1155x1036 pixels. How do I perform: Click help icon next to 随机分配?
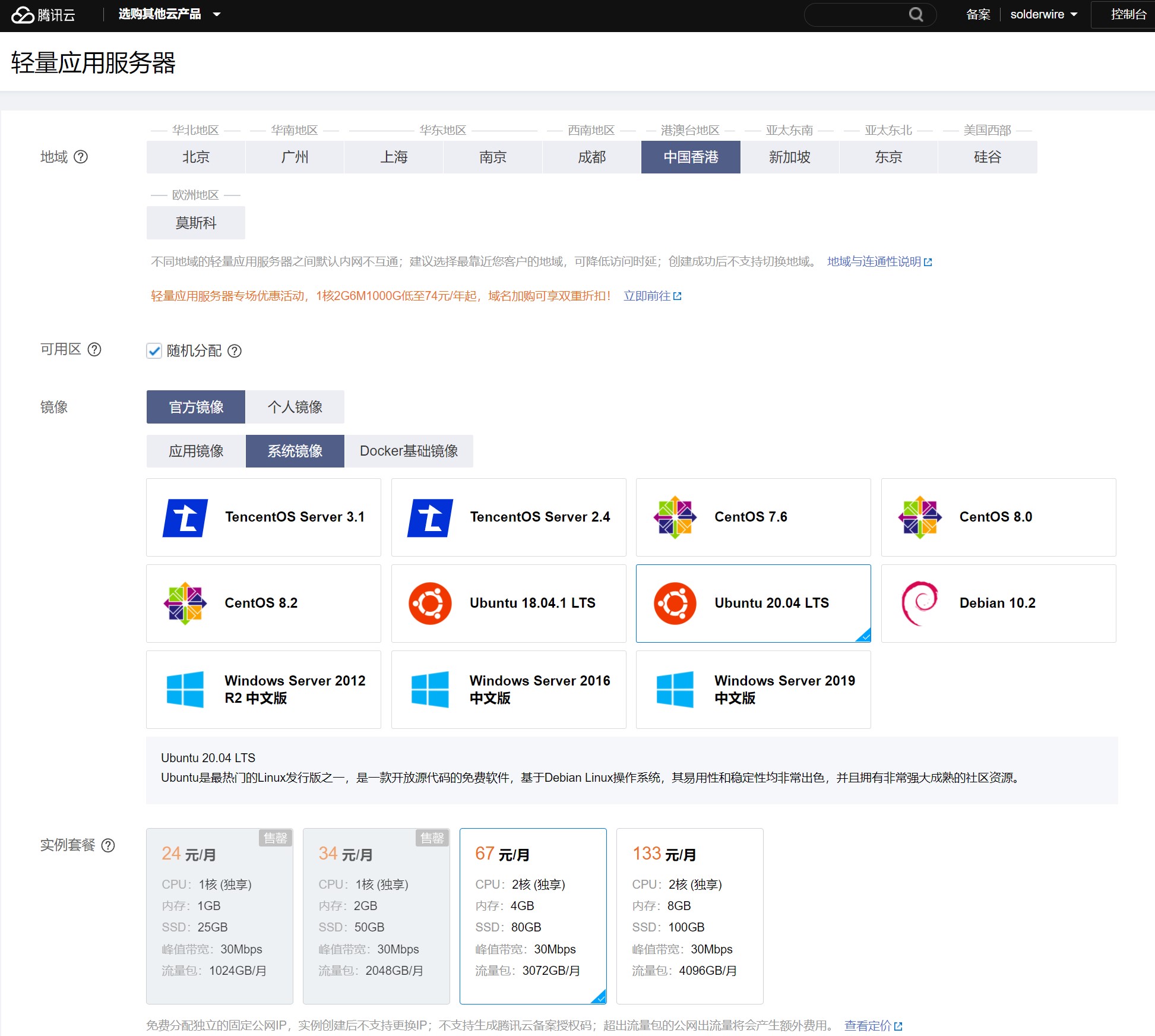pos(235,351)
